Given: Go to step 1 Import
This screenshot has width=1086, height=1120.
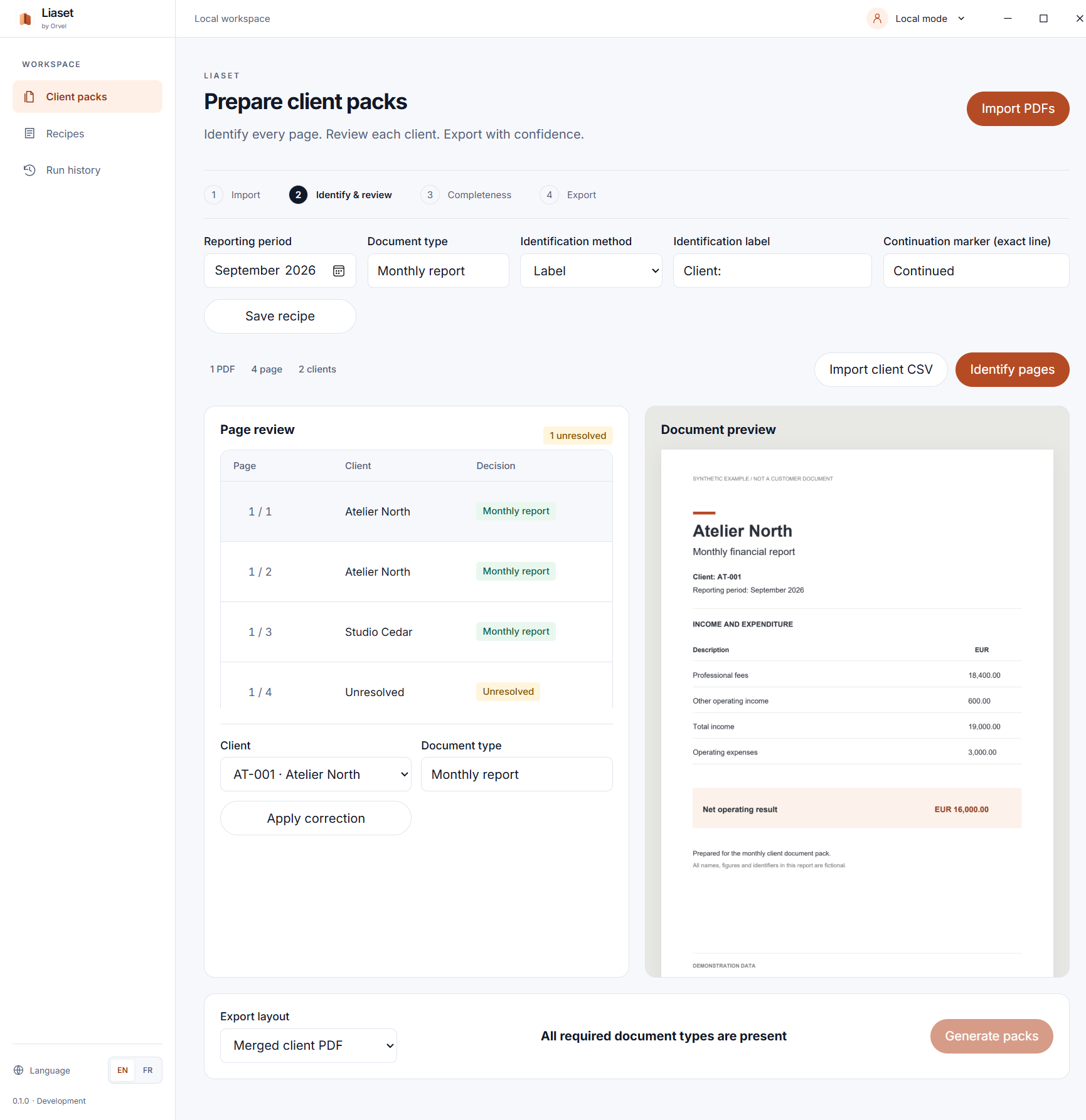Looking at the screenshot, I should 233,195.
